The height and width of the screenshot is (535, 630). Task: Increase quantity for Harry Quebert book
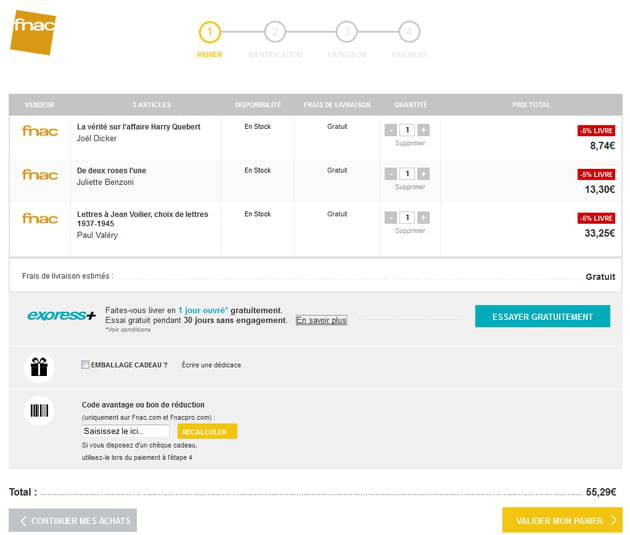click(x=423, y=130)
